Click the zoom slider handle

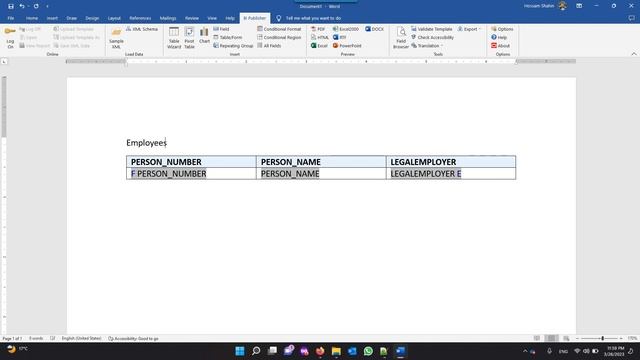(x=602, y=338)
